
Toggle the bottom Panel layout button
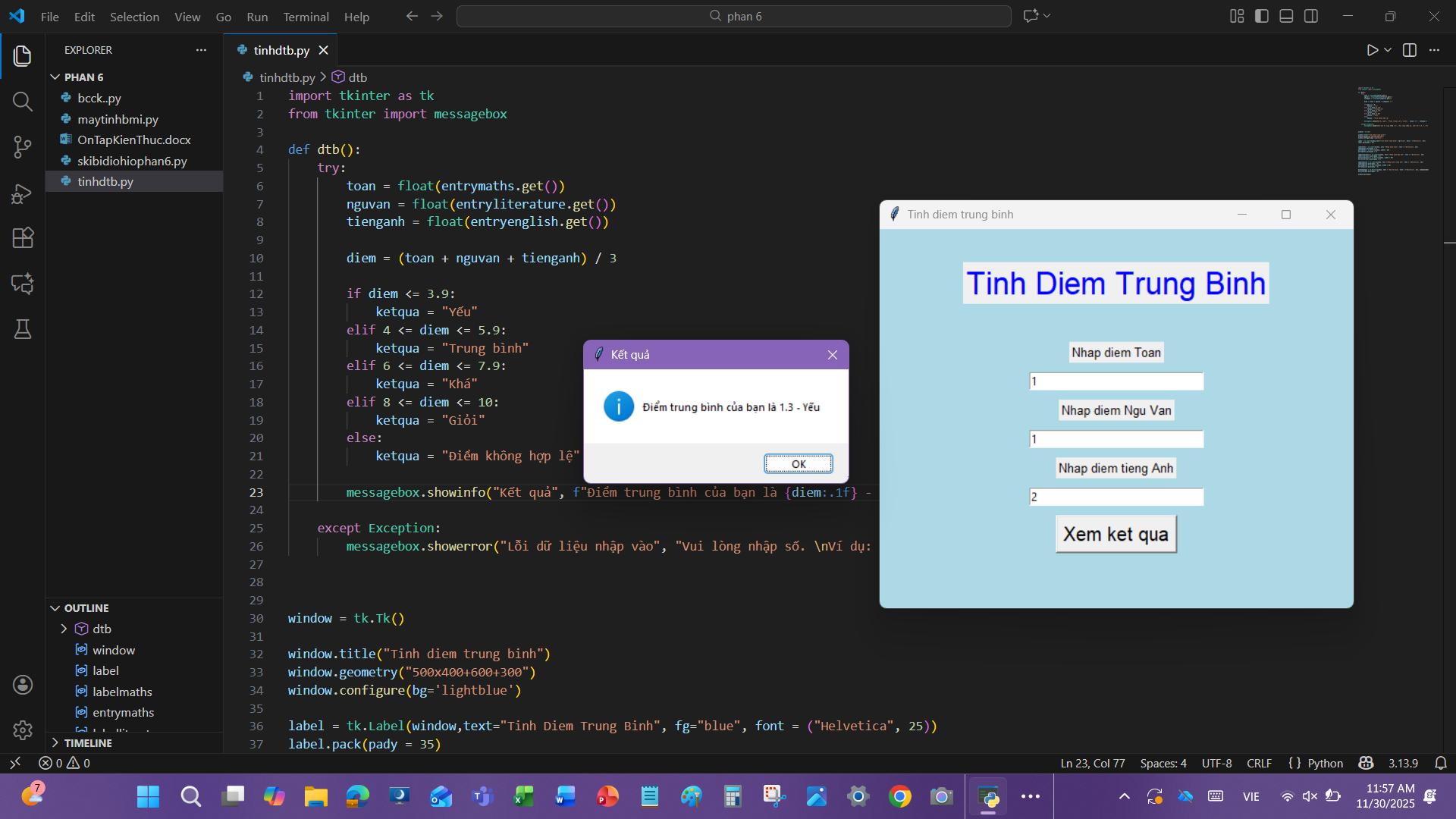[x=1286, y=16]
